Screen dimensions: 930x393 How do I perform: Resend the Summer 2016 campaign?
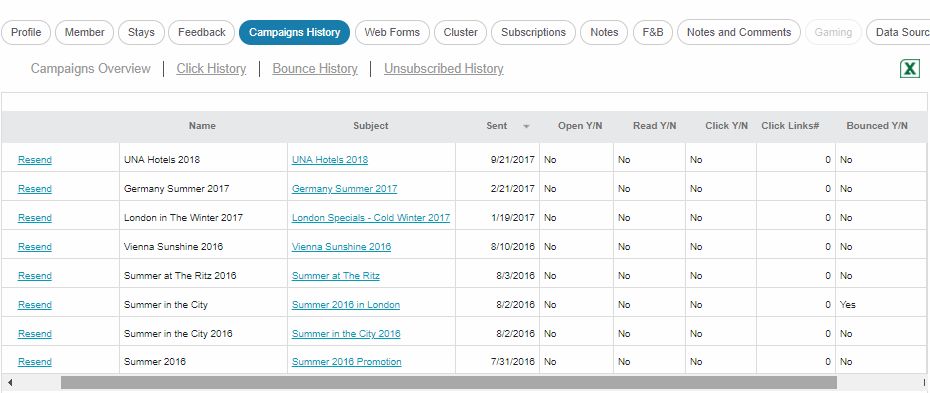point(34,362)
